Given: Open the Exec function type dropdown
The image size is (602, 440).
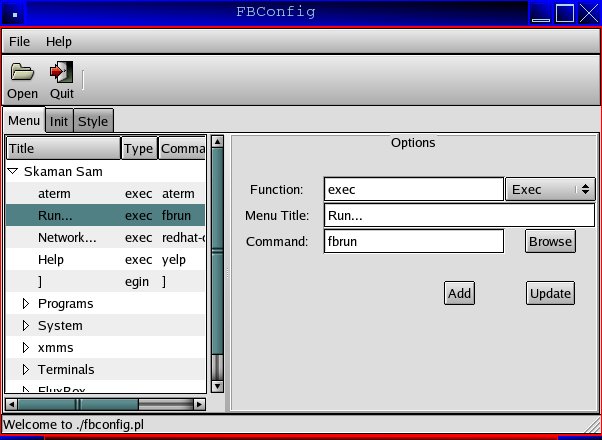Looking at the screenshot, I should 550,189.
